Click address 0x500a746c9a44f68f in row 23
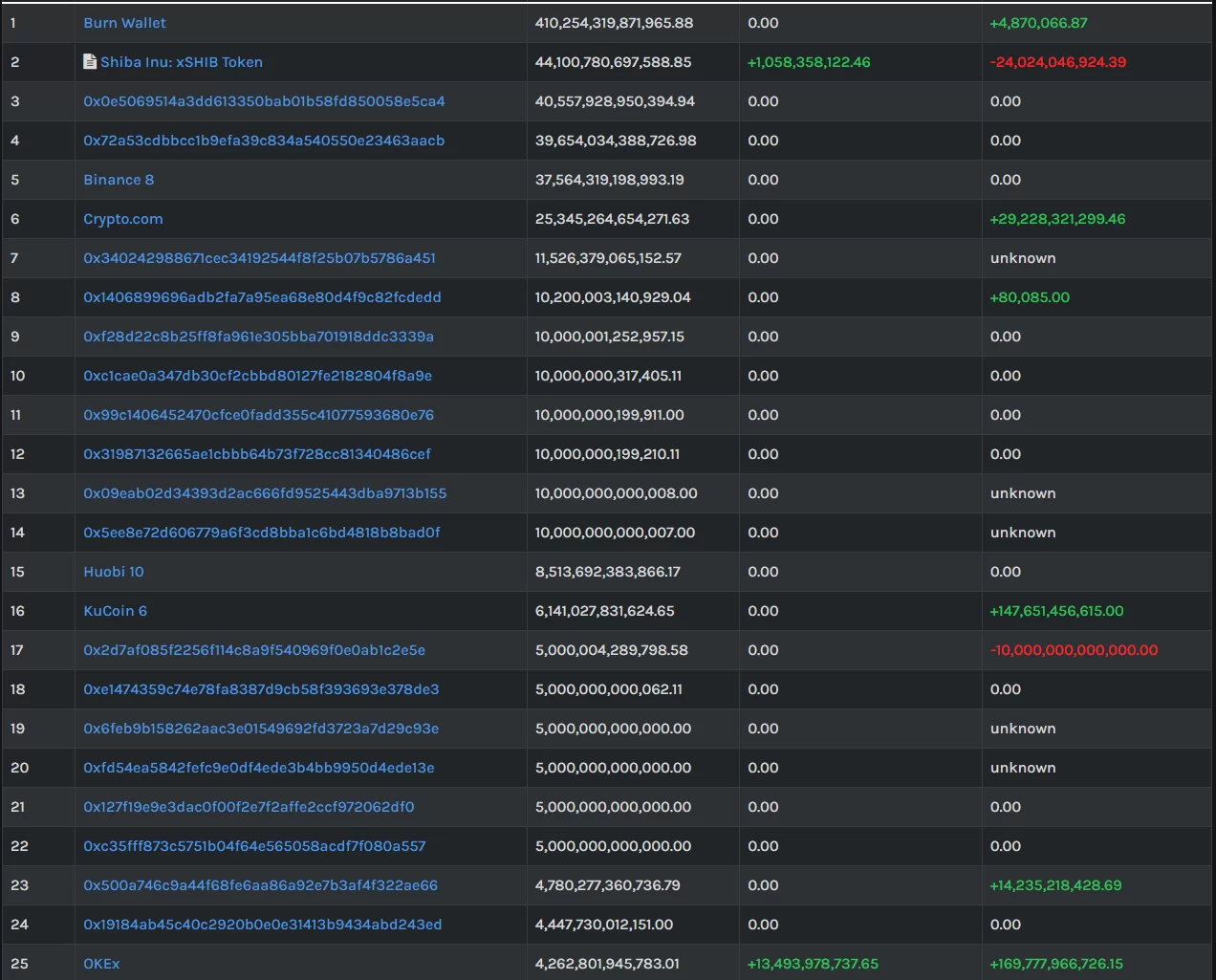 pos(260,885)
